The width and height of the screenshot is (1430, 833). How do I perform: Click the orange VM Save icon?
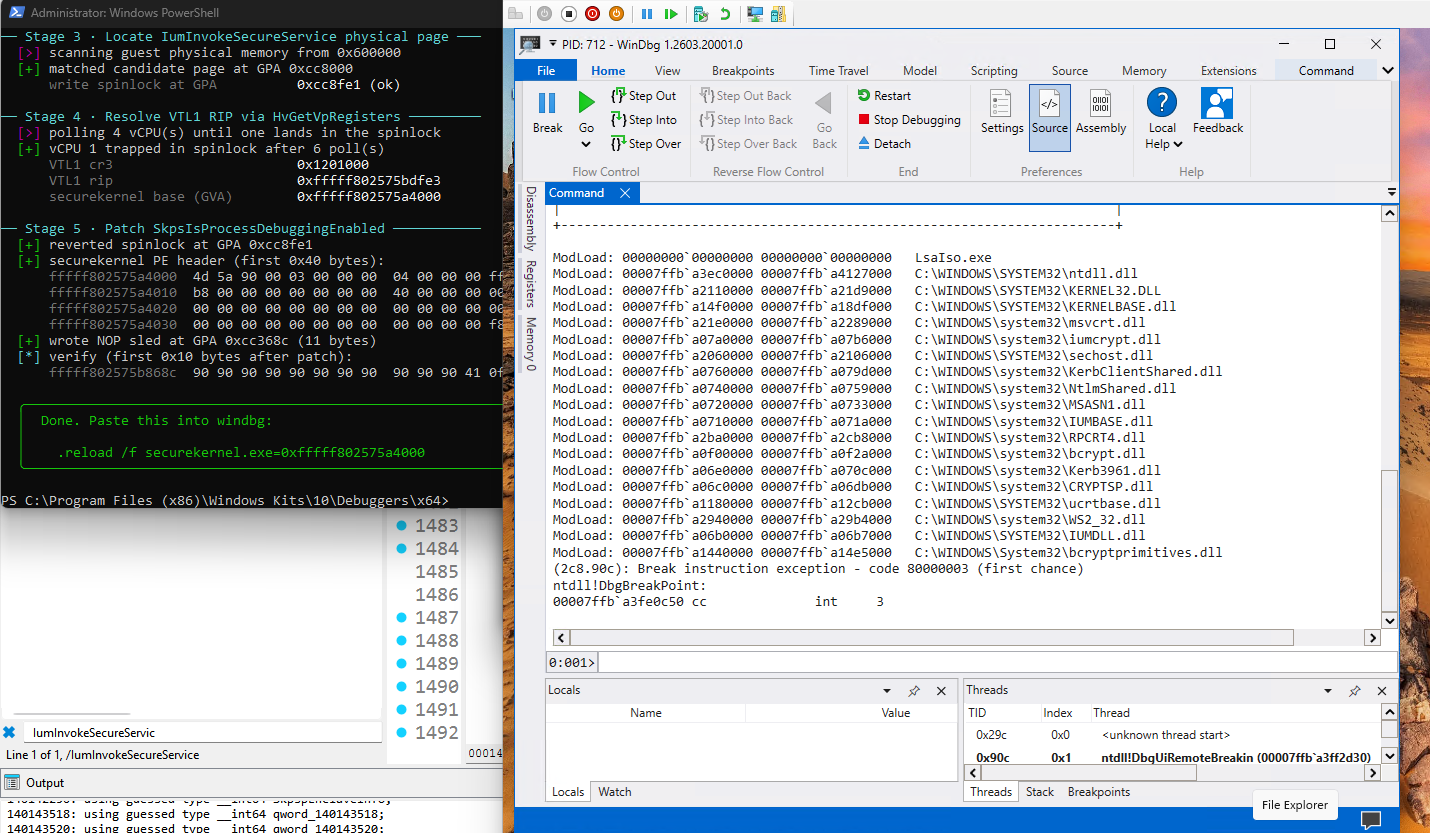pyautogui.click(x=616, y=14)
